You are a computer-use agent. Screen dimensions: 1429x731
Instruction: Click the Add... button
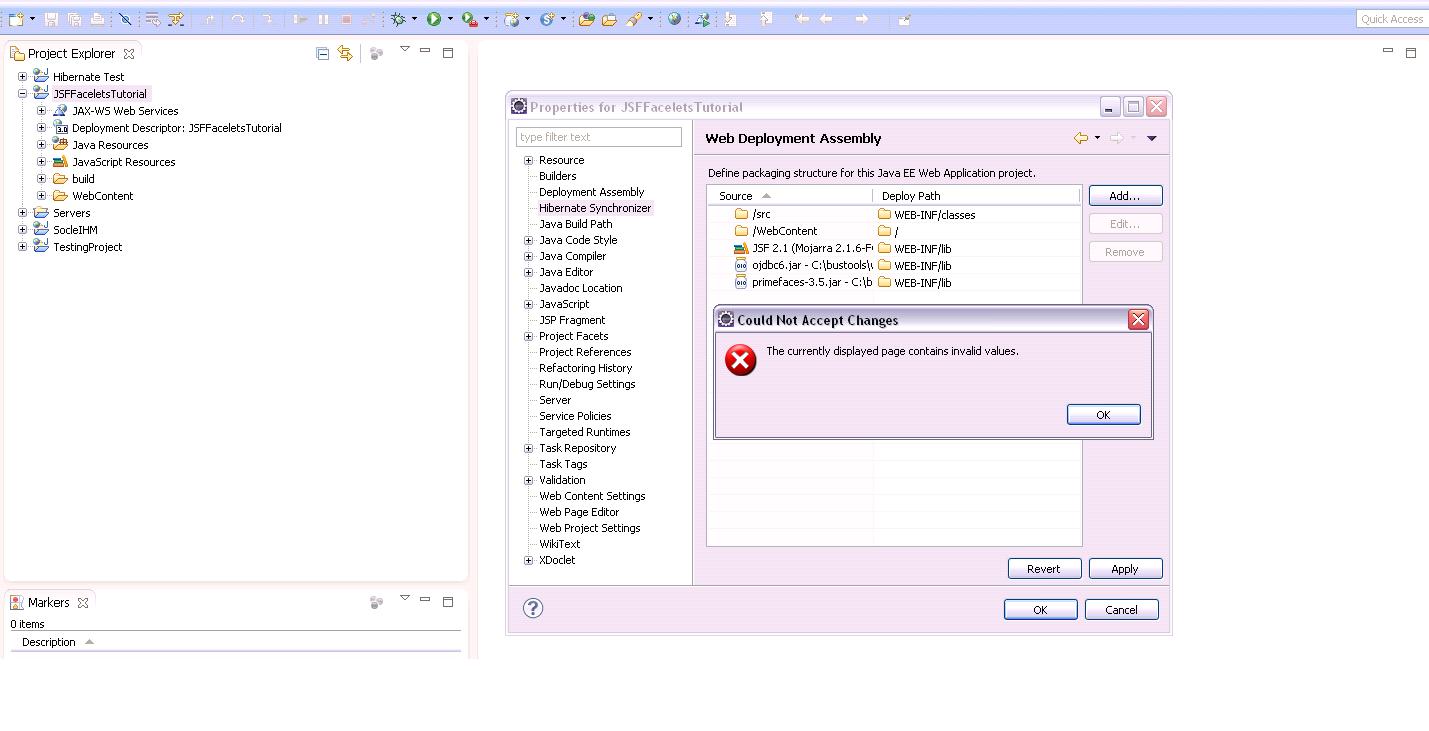1125,195
